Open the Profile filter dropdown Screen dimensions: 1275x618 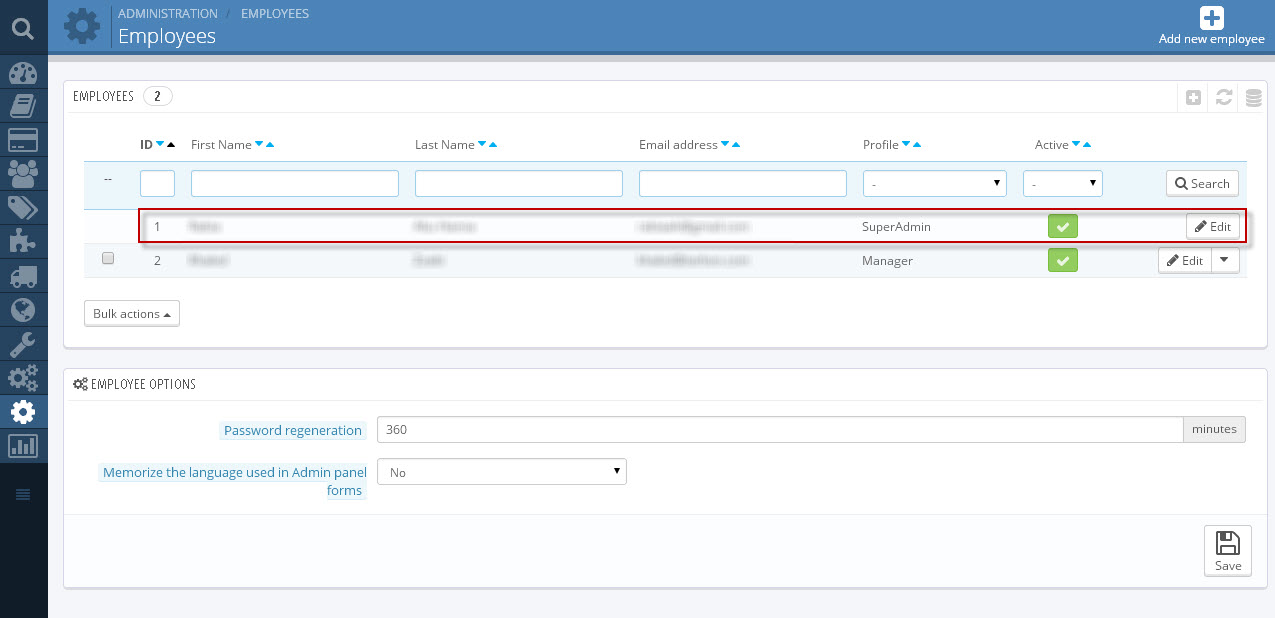[x=935, y=183]
